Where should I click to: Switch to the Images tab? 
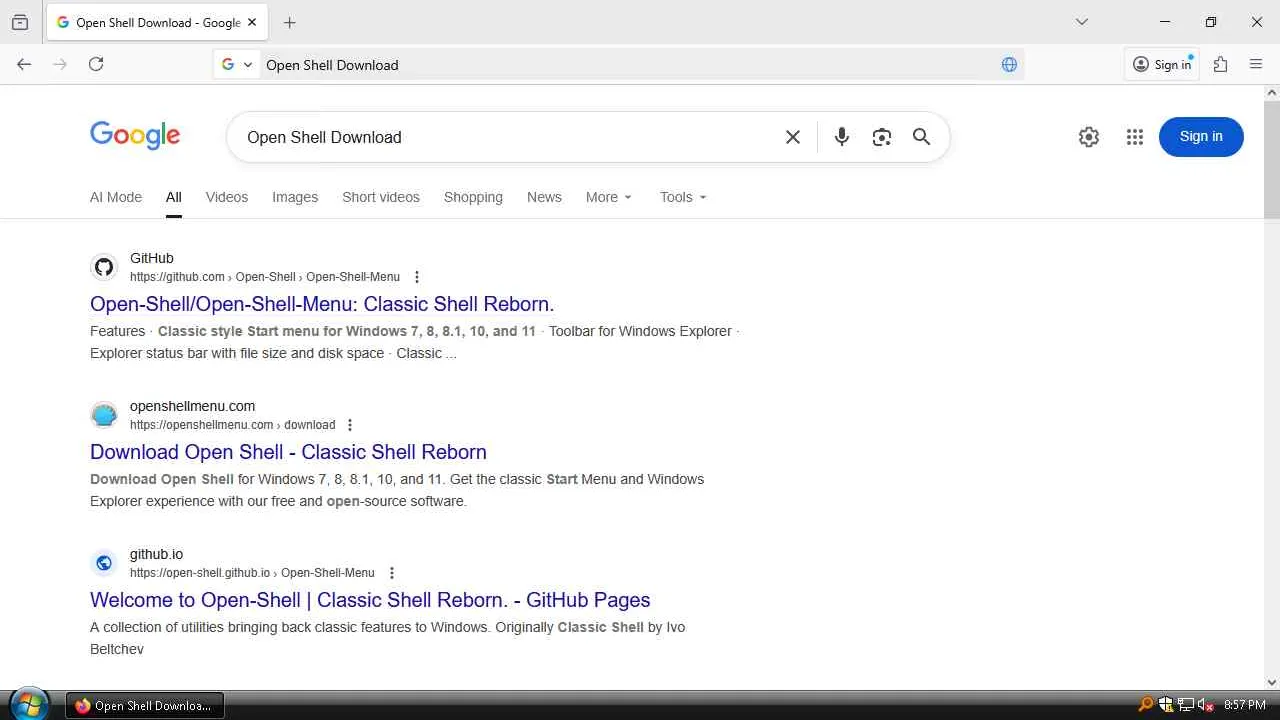295,197
